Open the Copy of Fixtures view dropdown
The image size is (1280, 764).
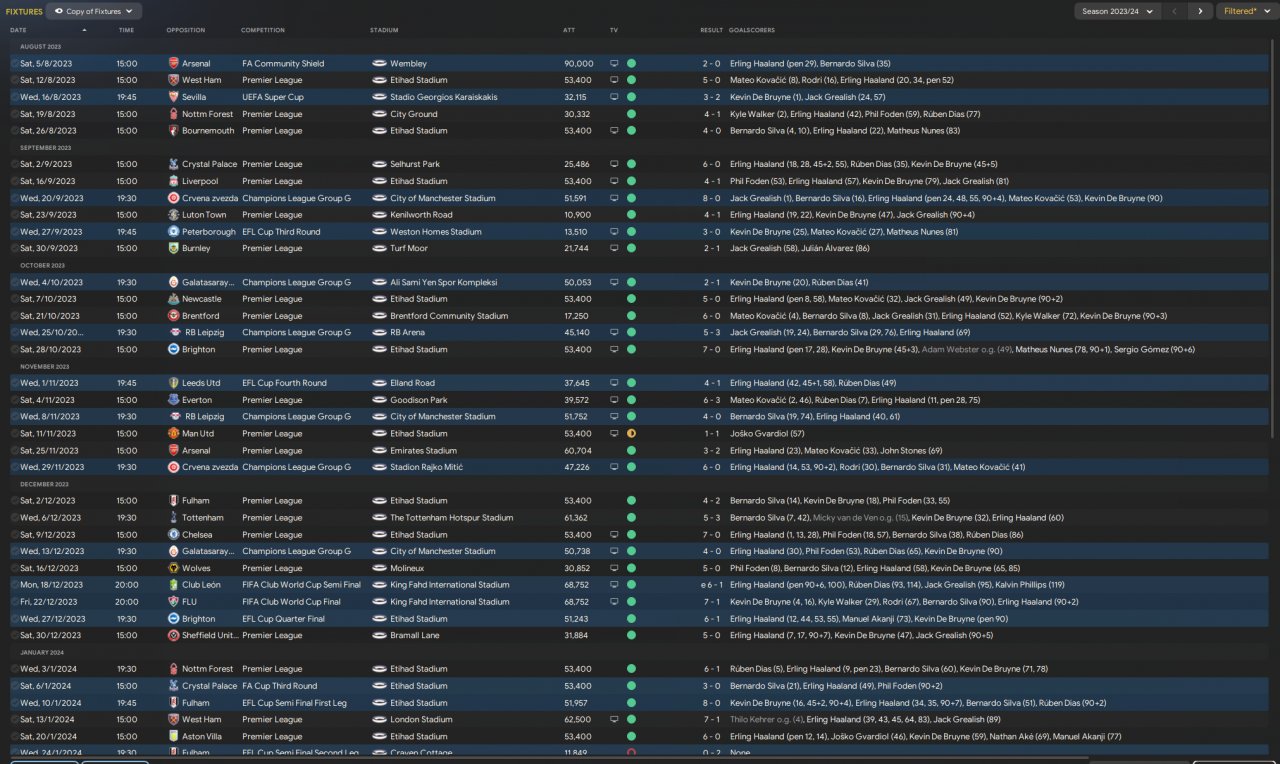point(94,11)
